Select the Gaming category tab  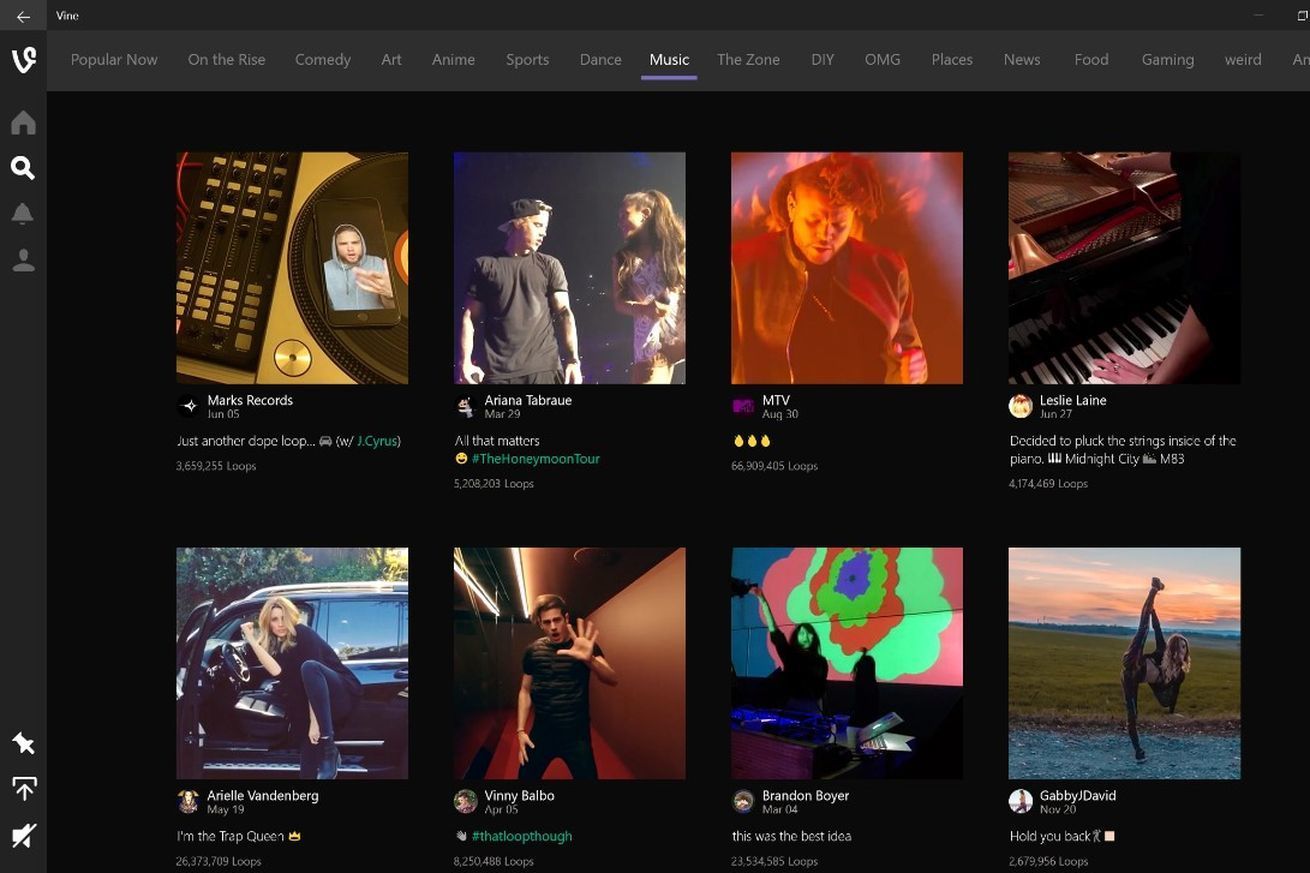point(1167,60)
